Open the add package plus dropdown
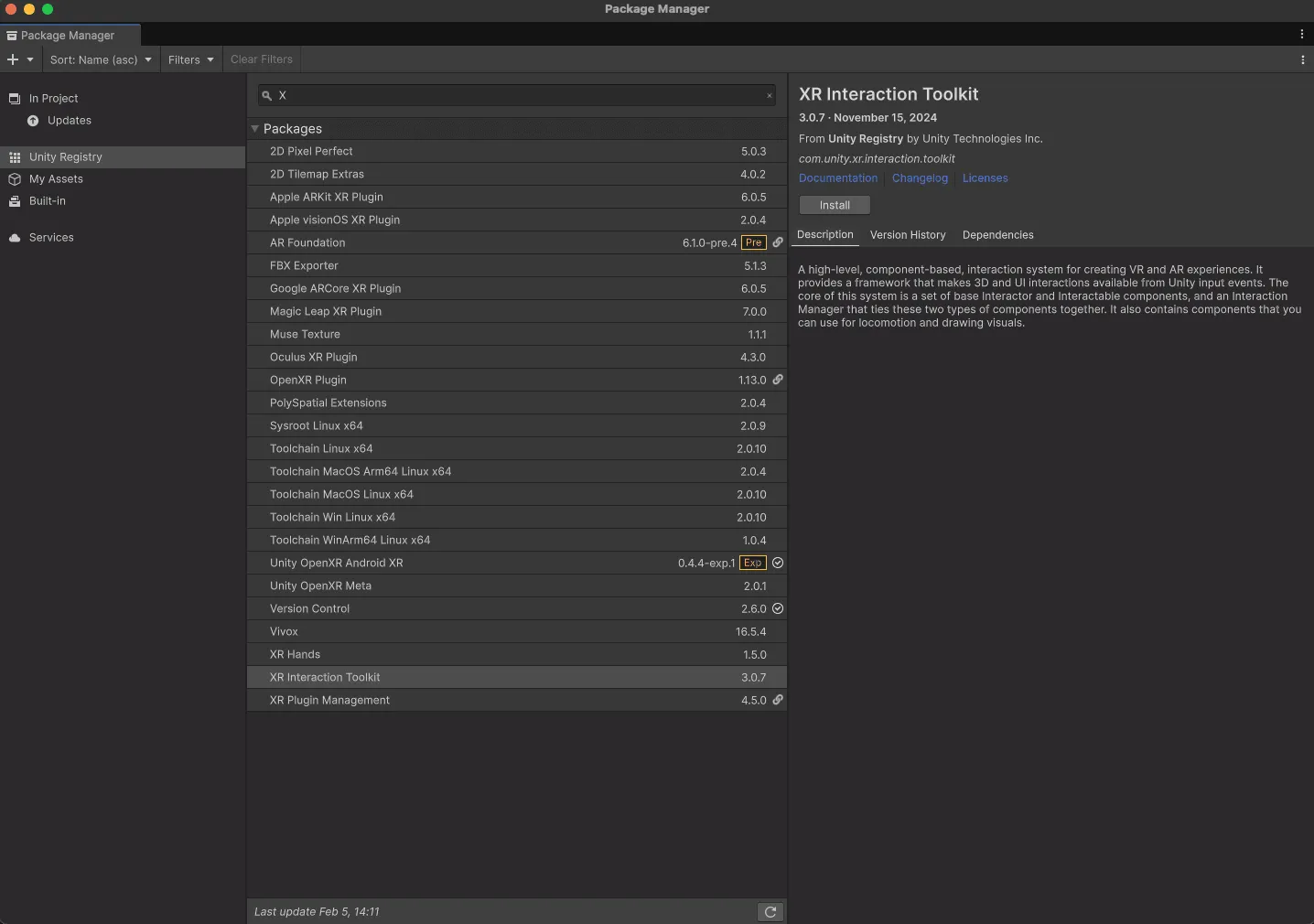Image resolution: width=1314 pixels, height=924 pixels. click(x=20, y=59)
